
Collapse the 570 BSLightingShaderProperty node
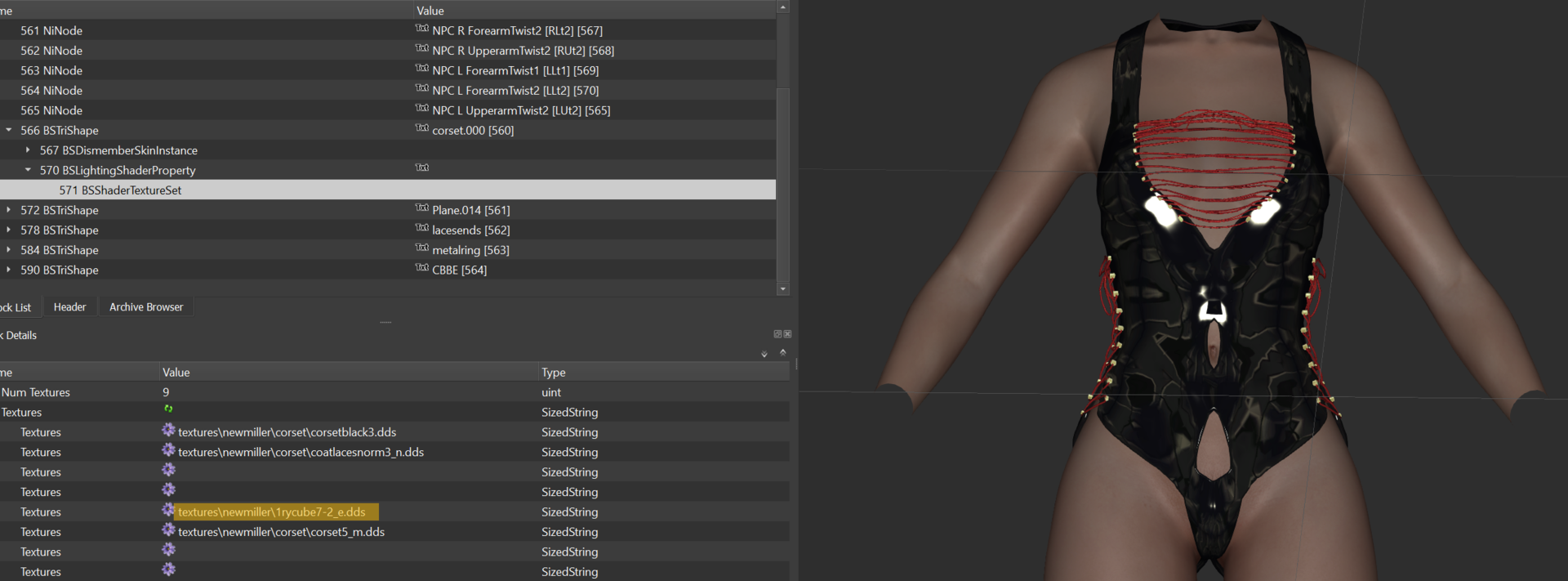(28, 170)
